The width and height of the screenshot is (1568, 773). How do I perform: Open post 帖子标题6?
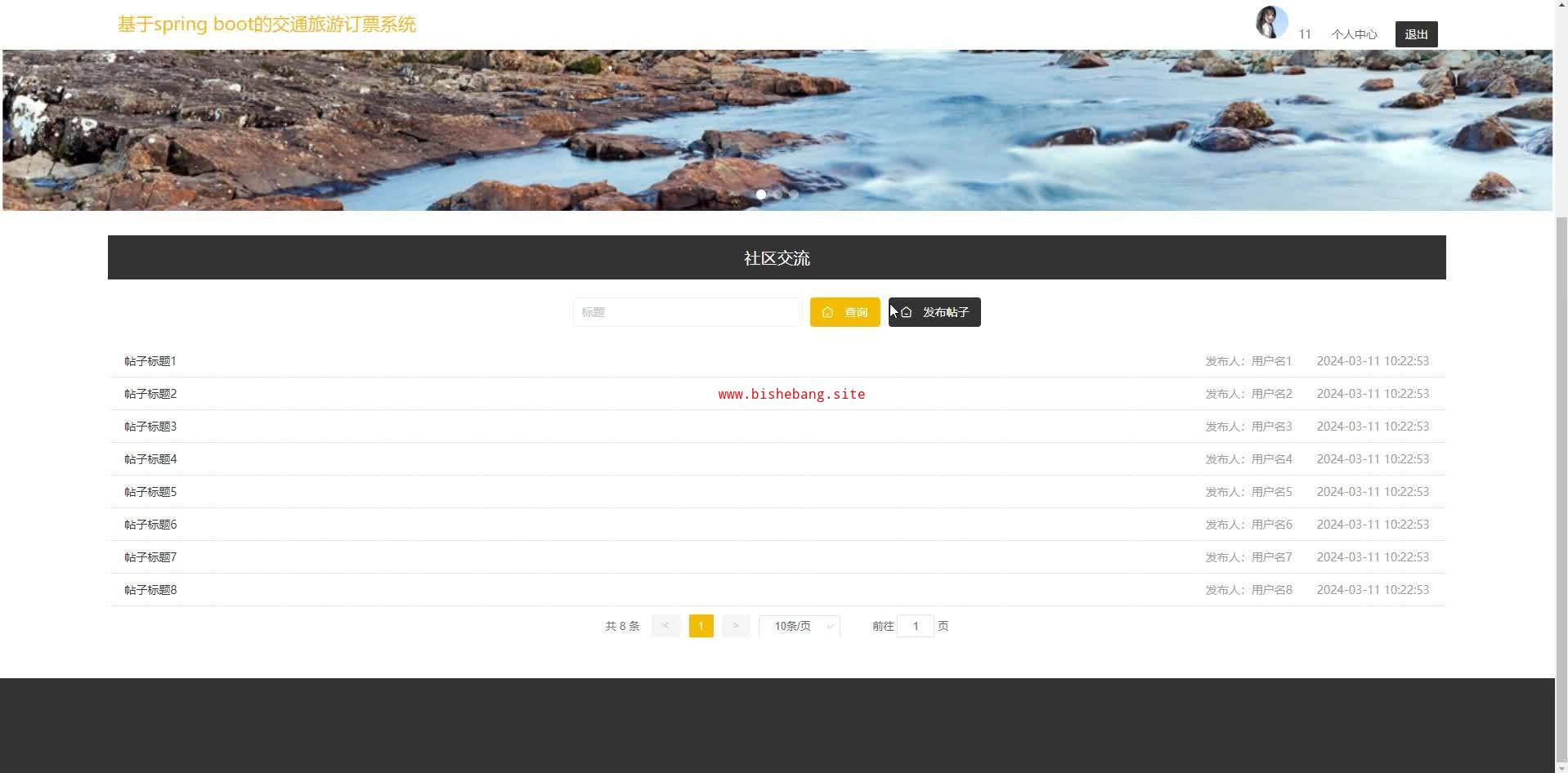pos(150,525)
